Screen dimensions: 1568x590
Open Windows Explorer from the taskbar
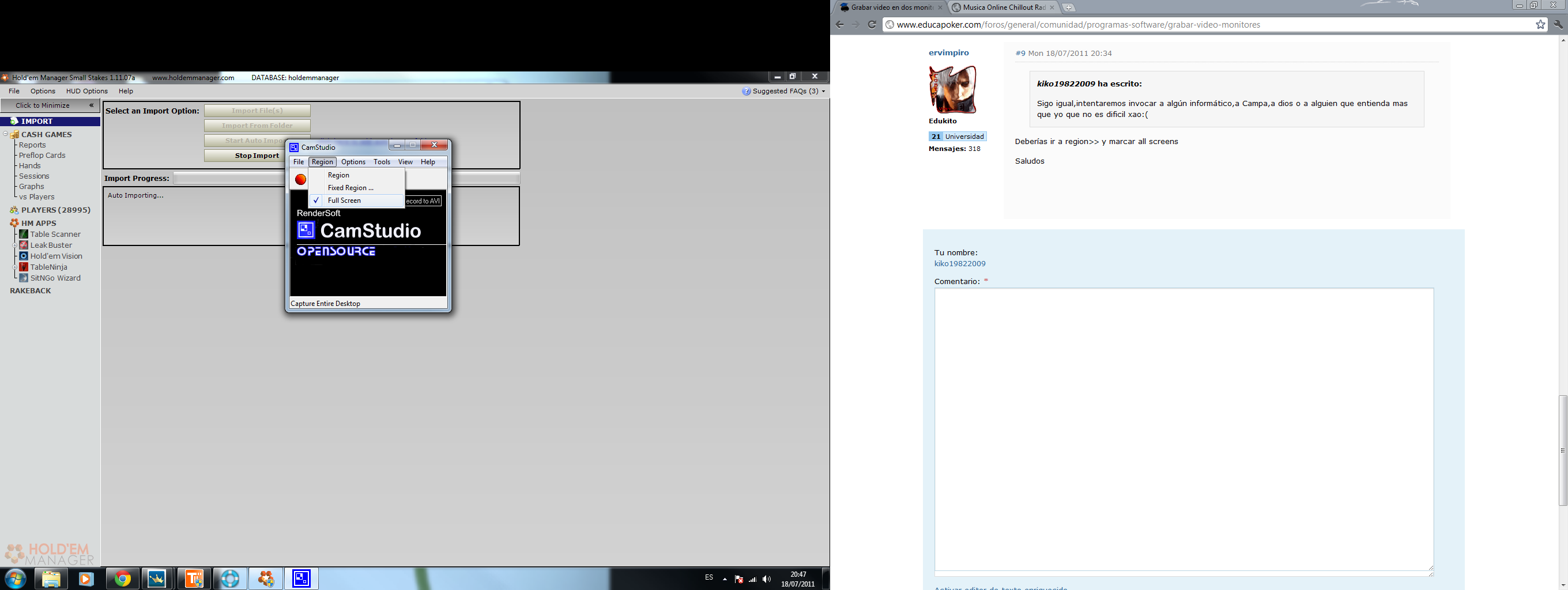(x=51, y=579)
